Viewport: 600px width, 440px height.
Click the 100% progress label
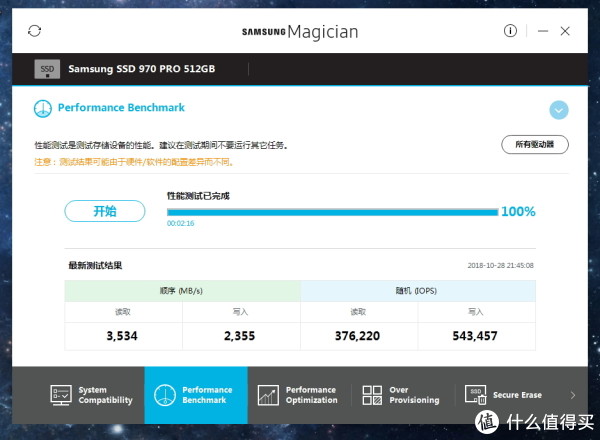point(518,211)
